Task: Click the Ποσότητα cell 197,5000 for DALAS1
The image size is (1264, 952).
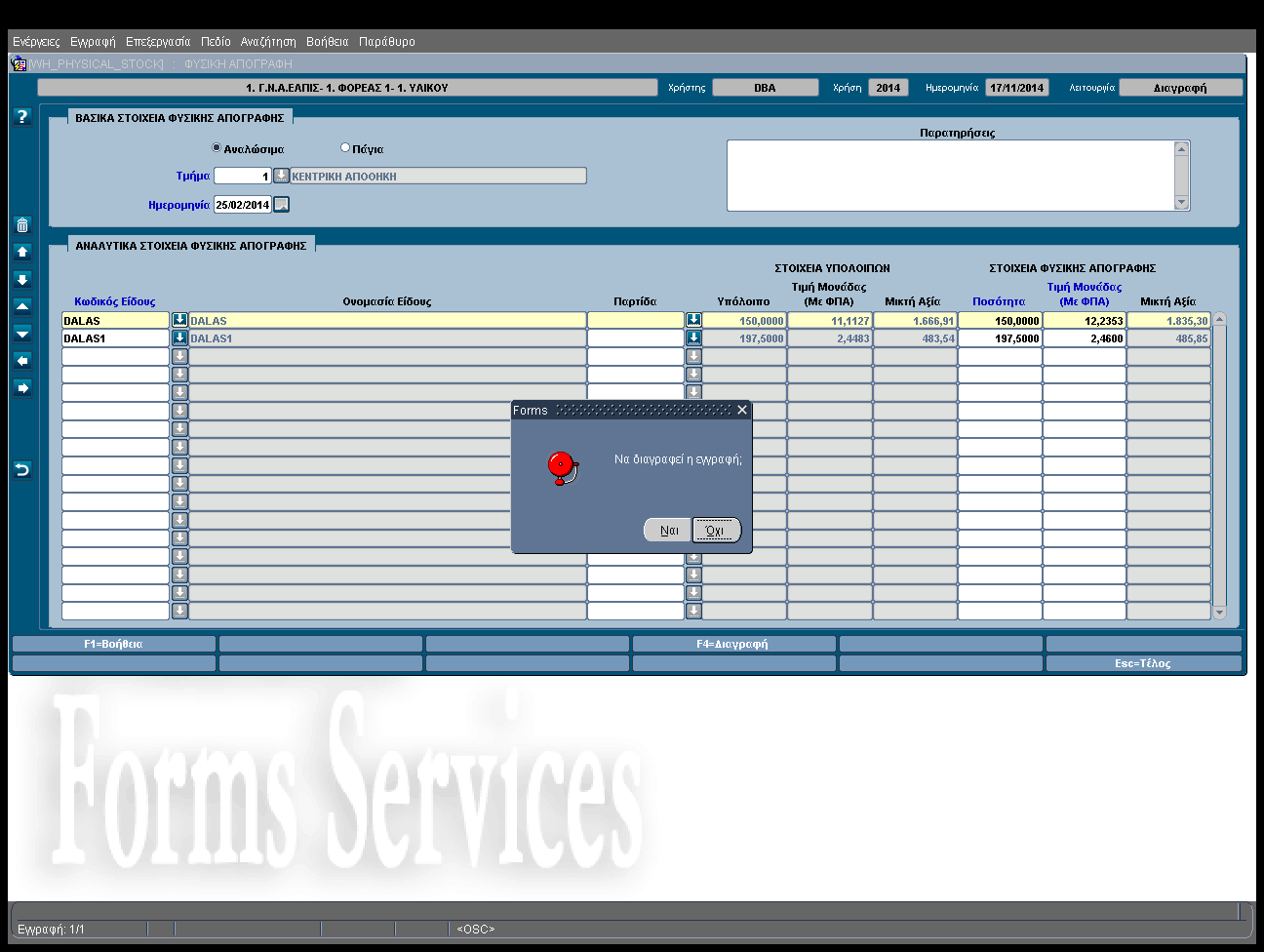Action: click(1000, 338)
